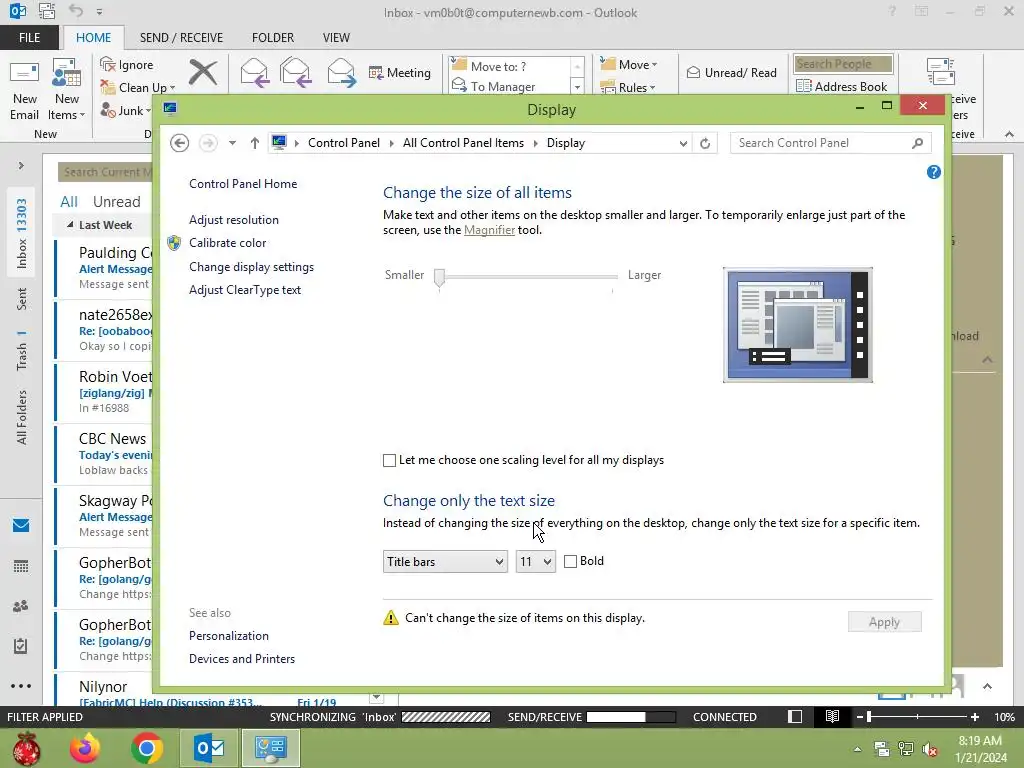This screenshot has width=1024, height=768.
Task: Open the Clean Up dropdown in Outlook
Action: pyautogui.click(x=138, y=88)
